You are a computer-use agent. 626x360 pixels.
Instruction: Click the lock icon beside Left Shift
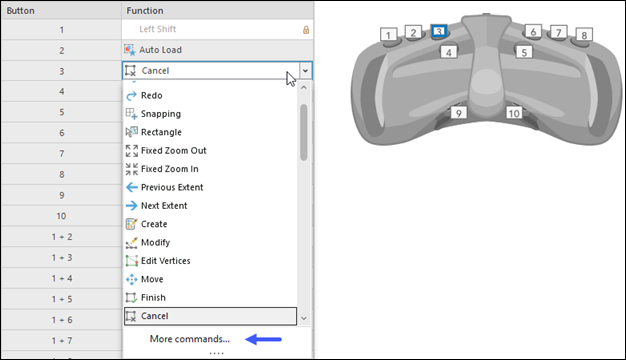(x=306, y=30)
